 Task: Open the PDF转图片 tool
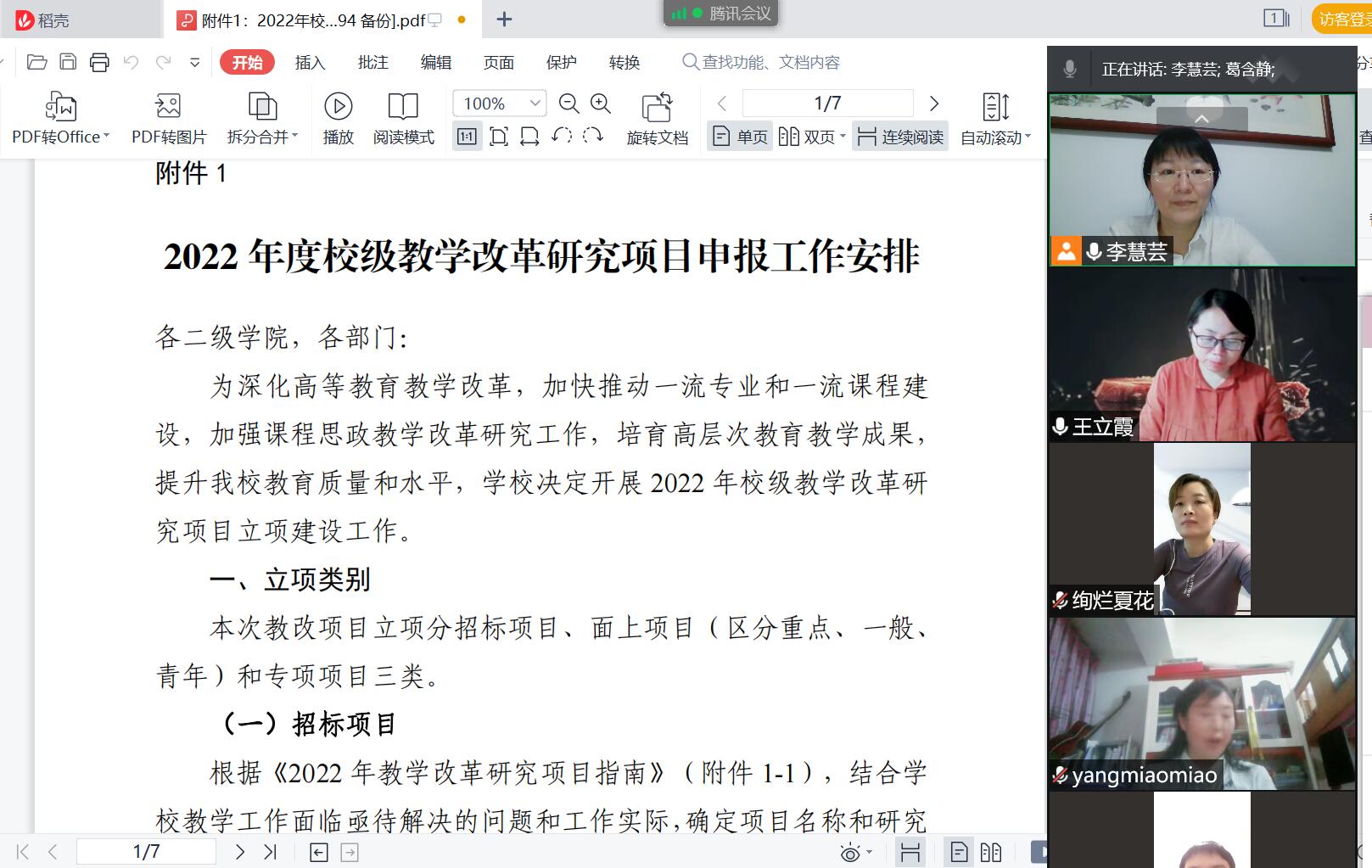168,107
